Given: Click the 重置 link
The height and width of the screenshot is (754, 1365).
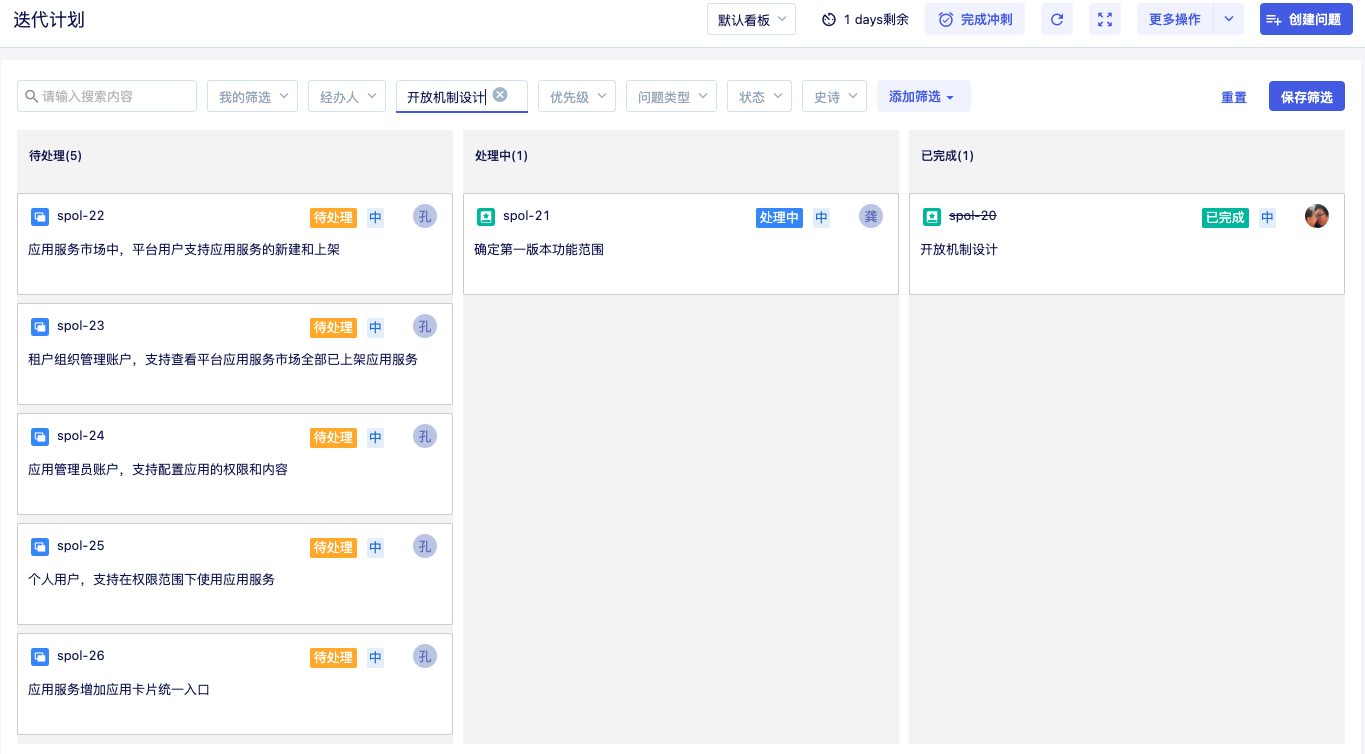Looking at the screenshot, I should click(x=1234, y=97).
